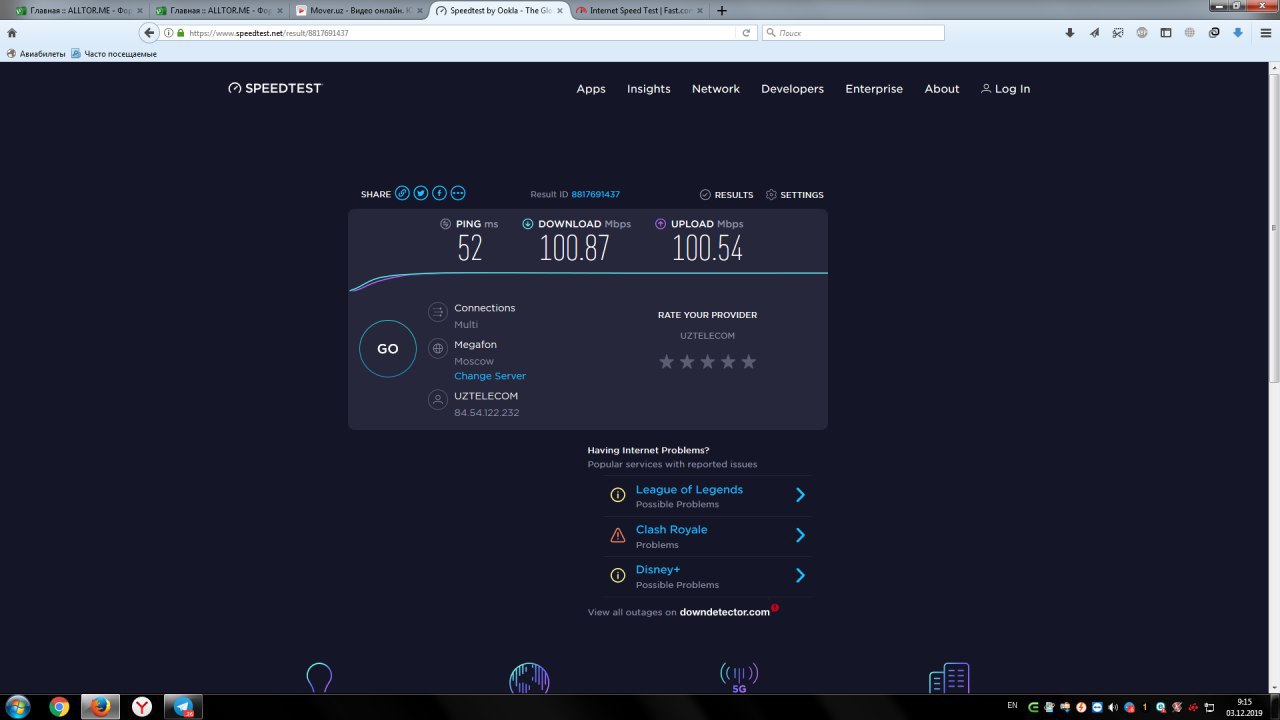This screenshot has height=720, width=1280.
Task: Click the upload arrow icon beside UPLOAD Mbps
Action: [660, 224]
